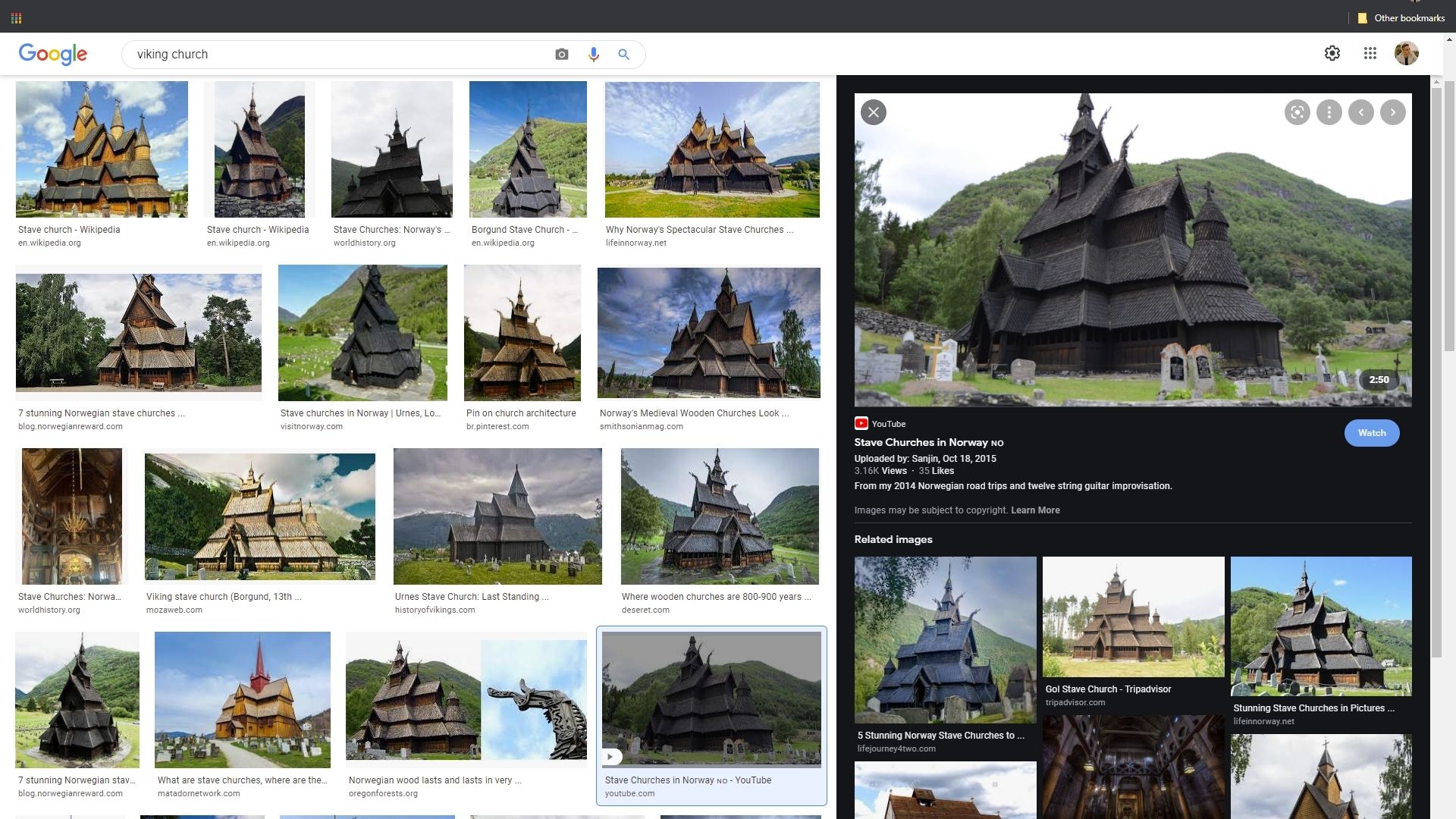Open Google account profile avatar

[x=1406, y=53]
